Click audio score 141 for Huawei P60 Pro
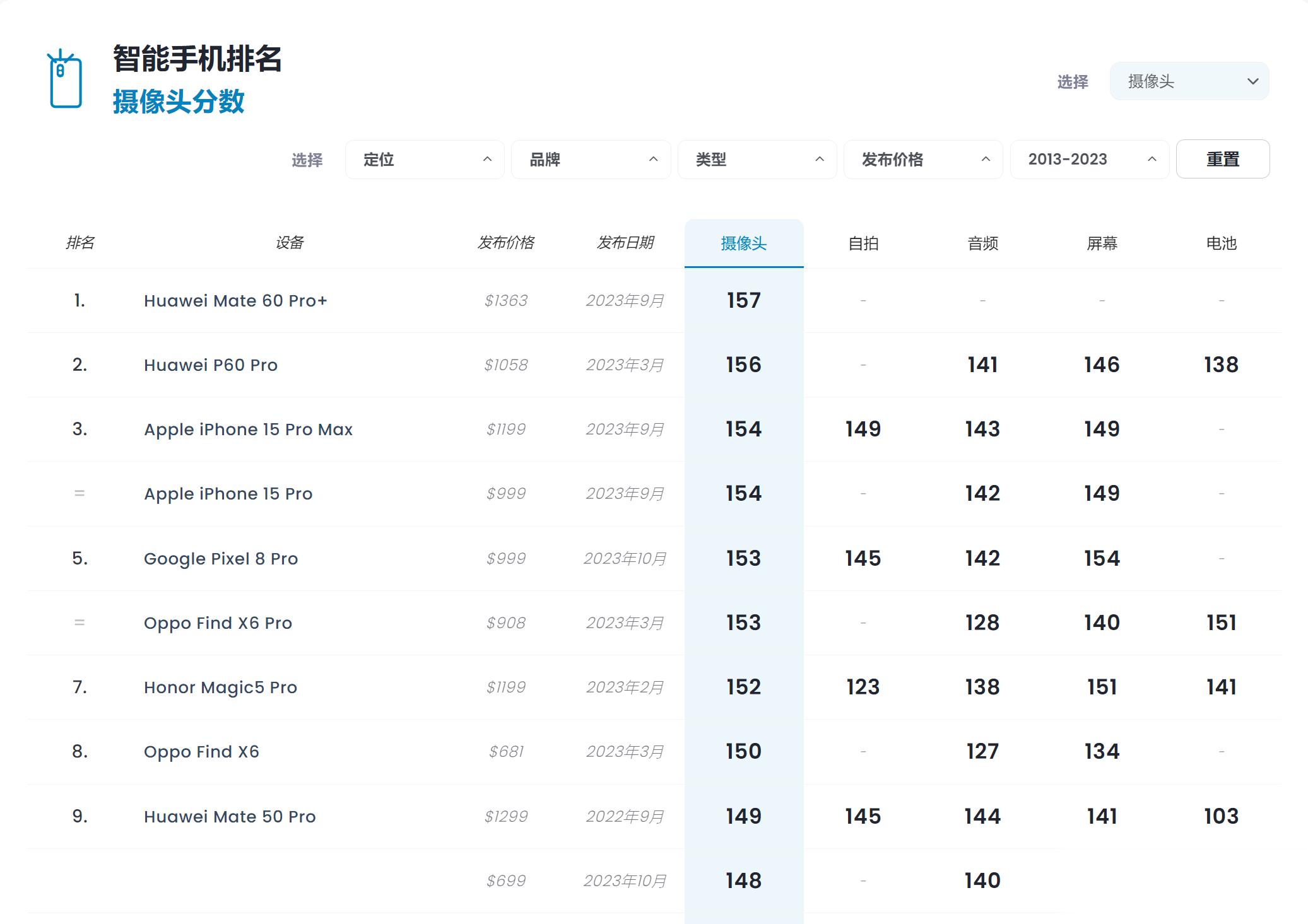Viewport: 1308px width, 924px height. tap(982, 365)
